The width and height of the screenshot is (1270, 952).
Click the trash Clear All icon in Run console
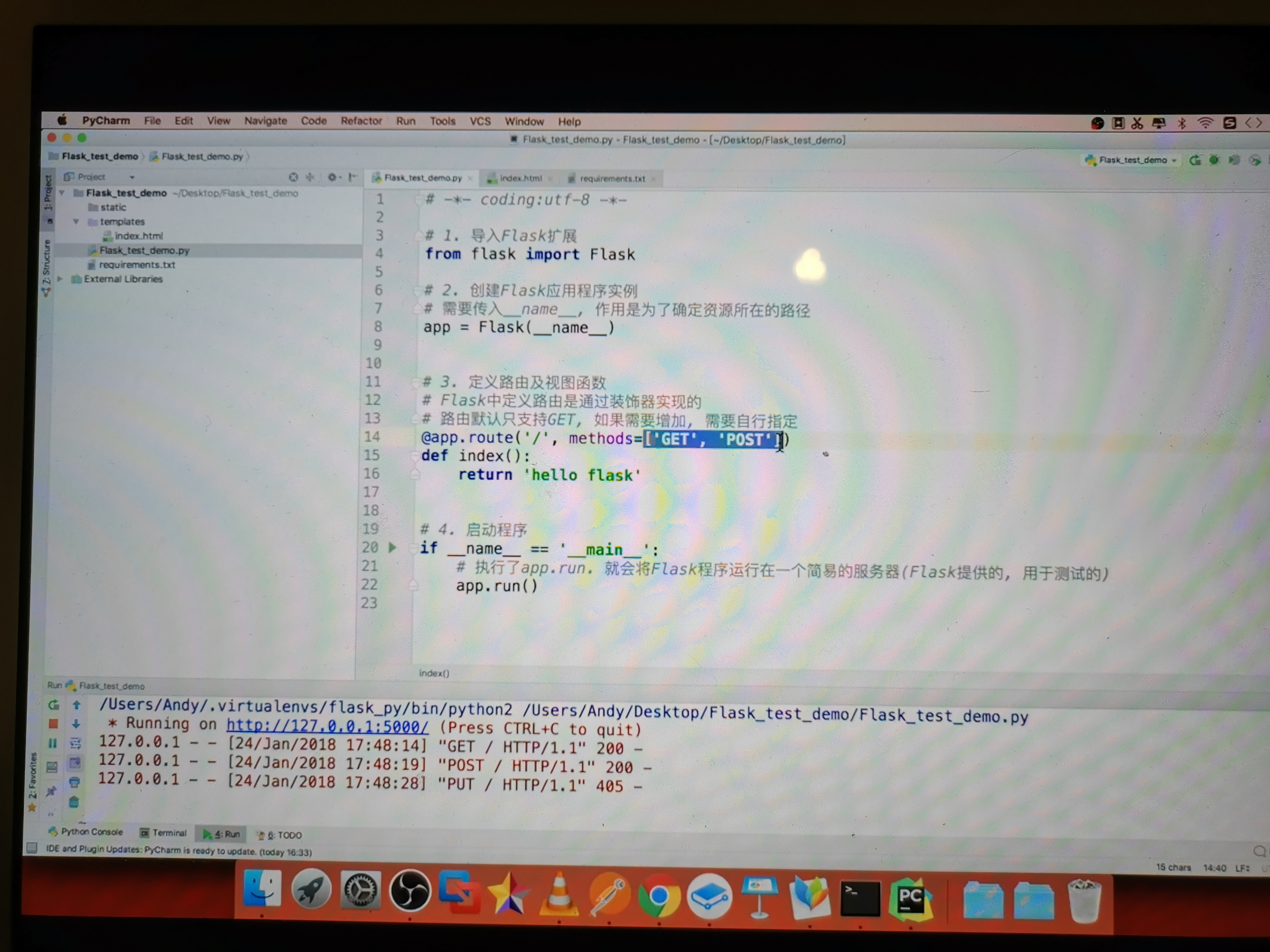(x=74, y=802)
